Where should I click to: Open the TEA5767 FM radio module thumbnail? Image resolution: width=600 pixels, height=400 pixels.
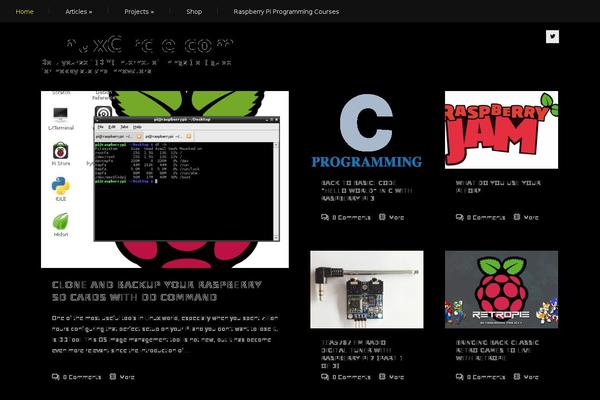pos(367,289)
